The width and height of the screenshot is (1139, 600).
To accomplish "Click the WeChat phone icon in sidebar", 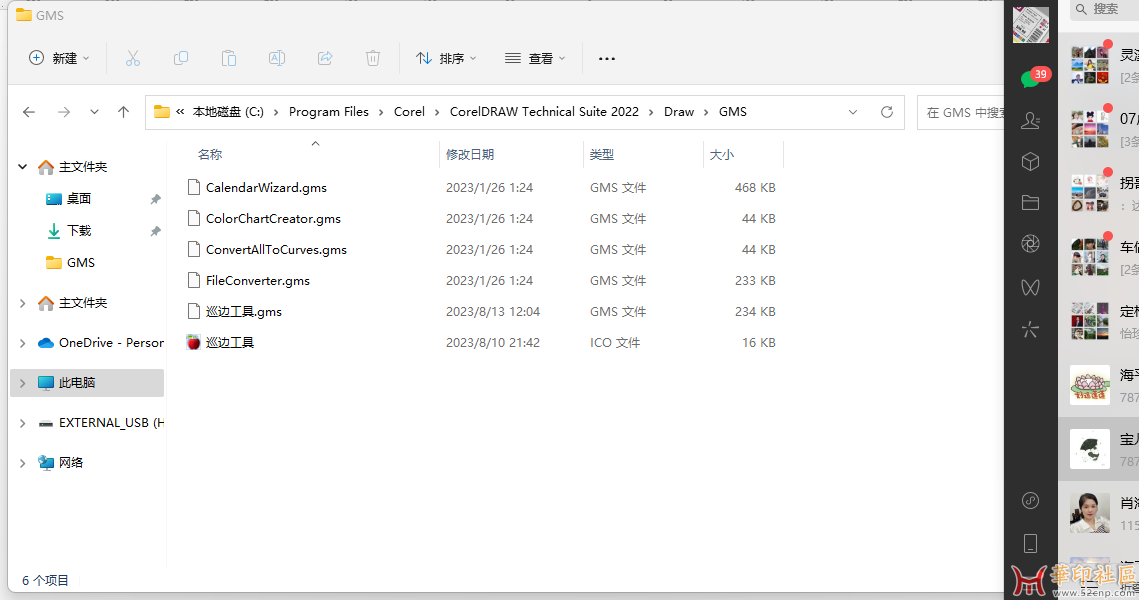I will pyautogui.click(x=1030, y=543).
